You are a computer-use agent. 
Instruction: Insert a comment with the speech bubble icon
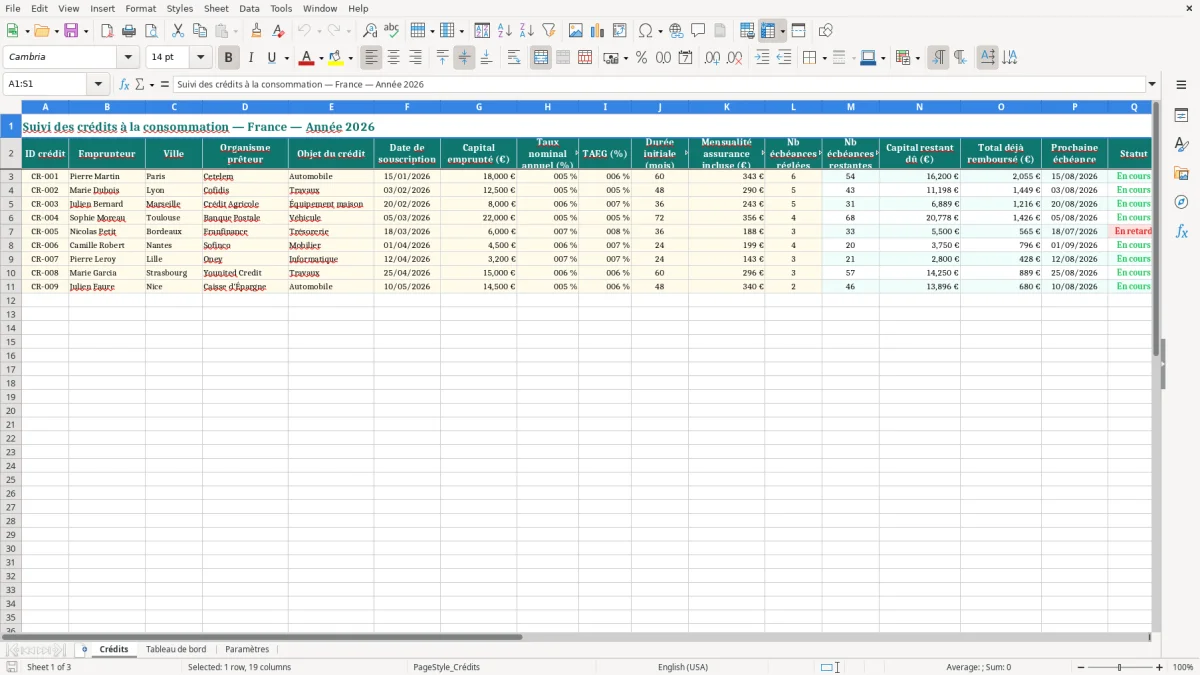(698, 31)
